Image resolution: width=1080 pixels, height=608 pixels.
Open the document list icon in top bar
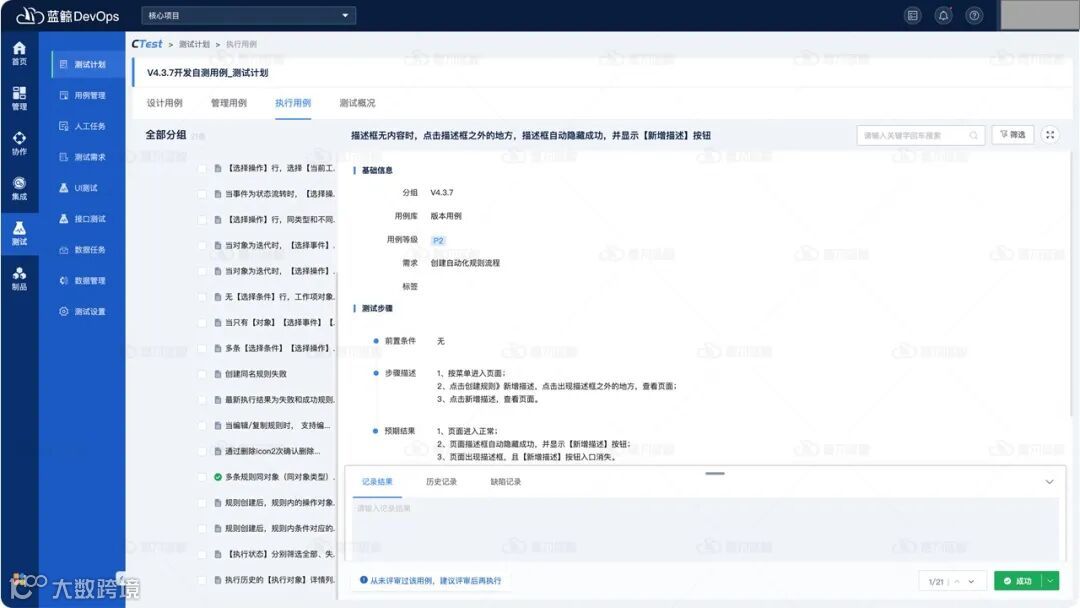(x=913, y=15)
